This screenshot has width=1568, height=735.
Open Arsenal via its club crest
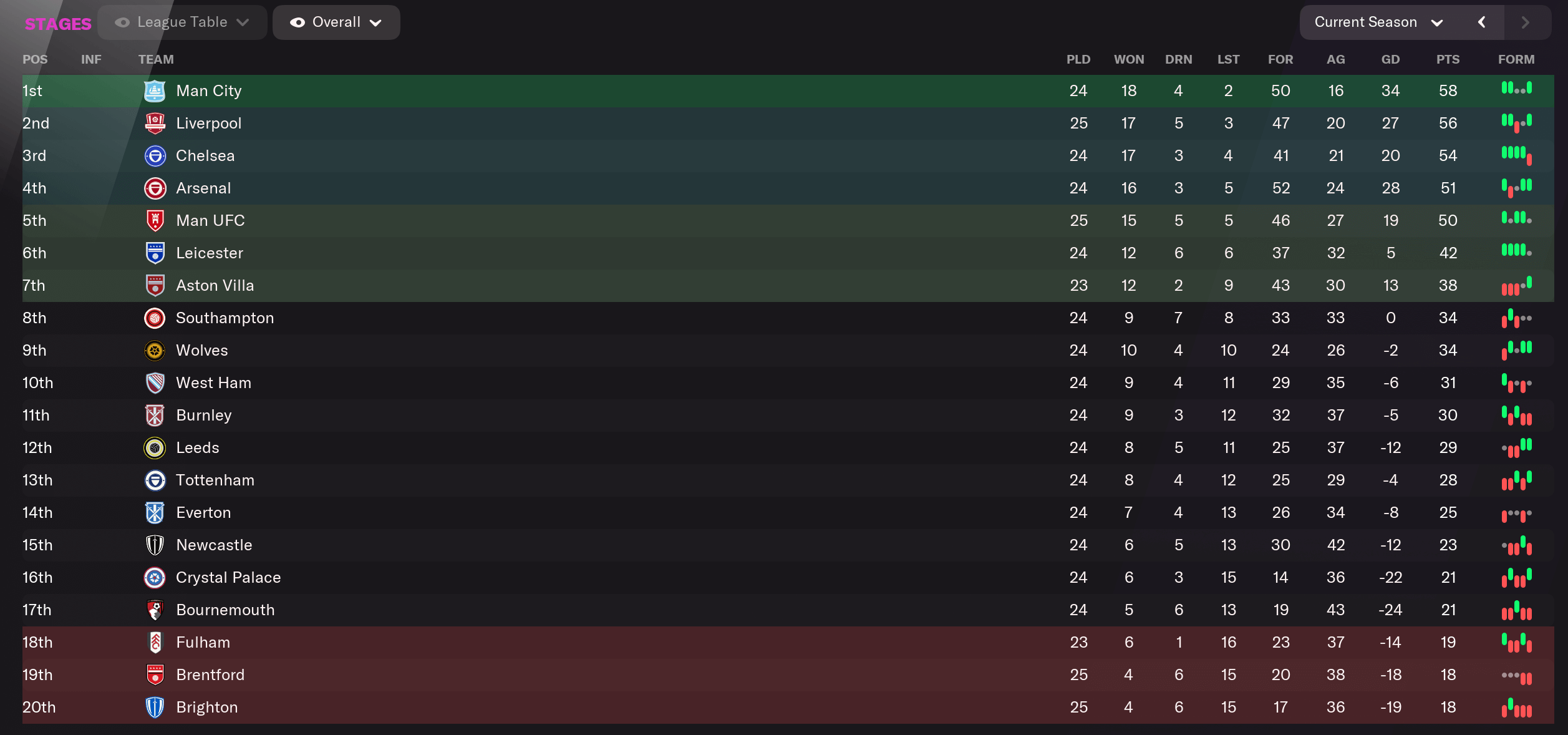tap(154, 188)
